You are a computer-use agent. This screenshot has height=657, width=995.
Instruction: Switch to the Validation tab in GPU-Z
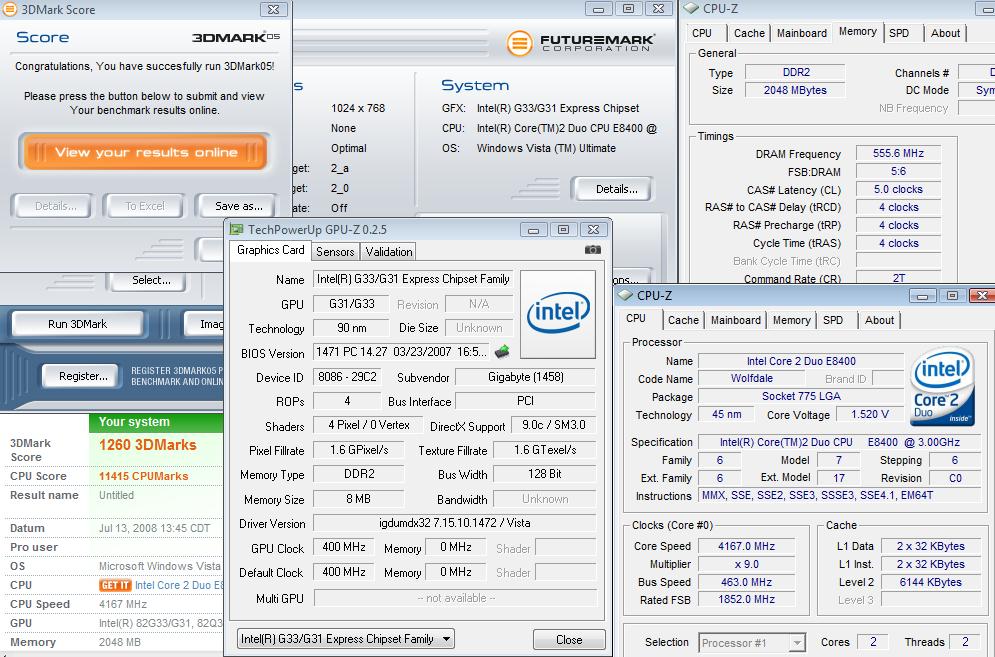[x=388, y=252]
